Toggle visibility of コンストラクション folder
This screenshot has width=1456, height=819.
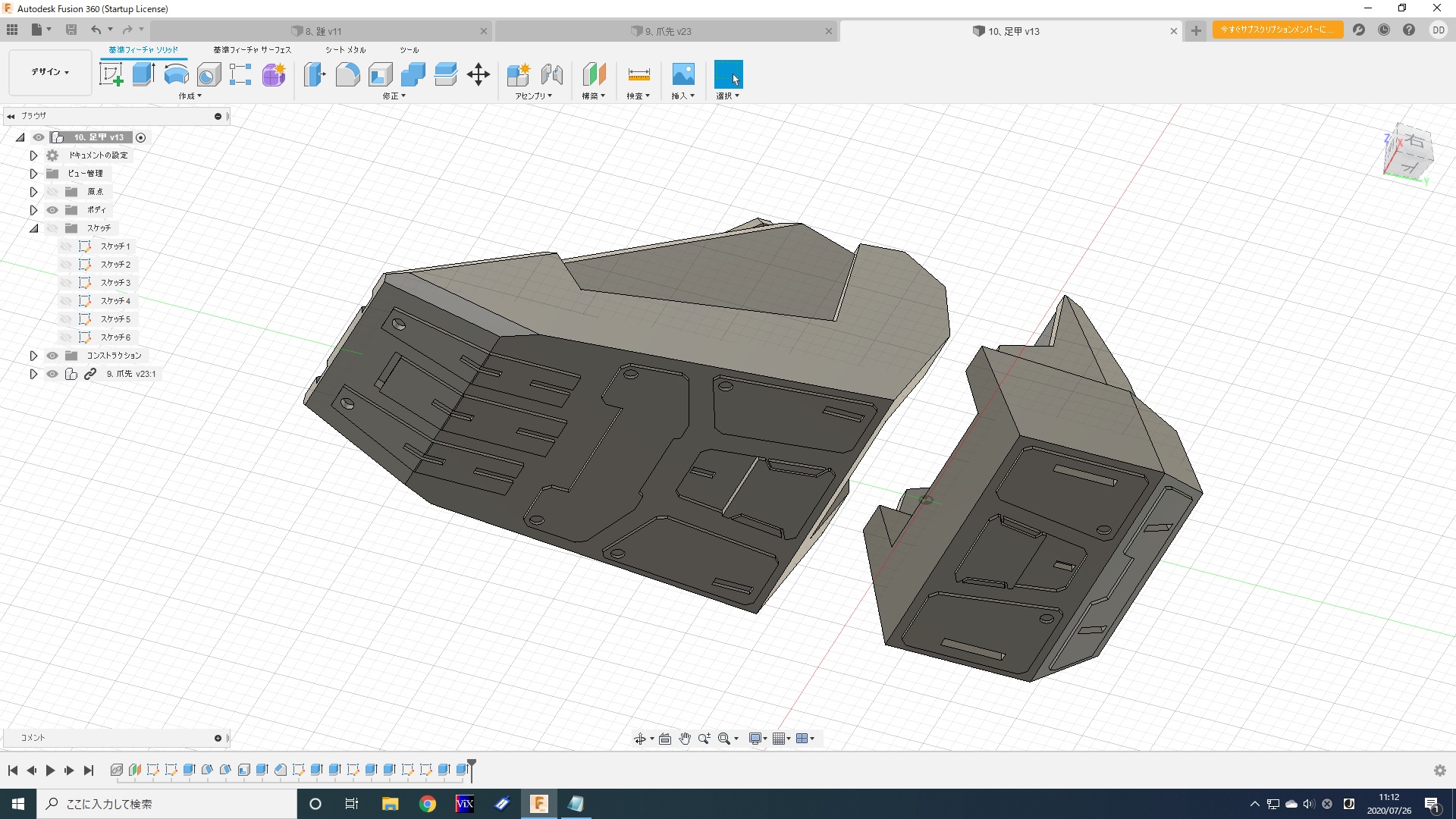pyautogui.click(x=52, y=356)
